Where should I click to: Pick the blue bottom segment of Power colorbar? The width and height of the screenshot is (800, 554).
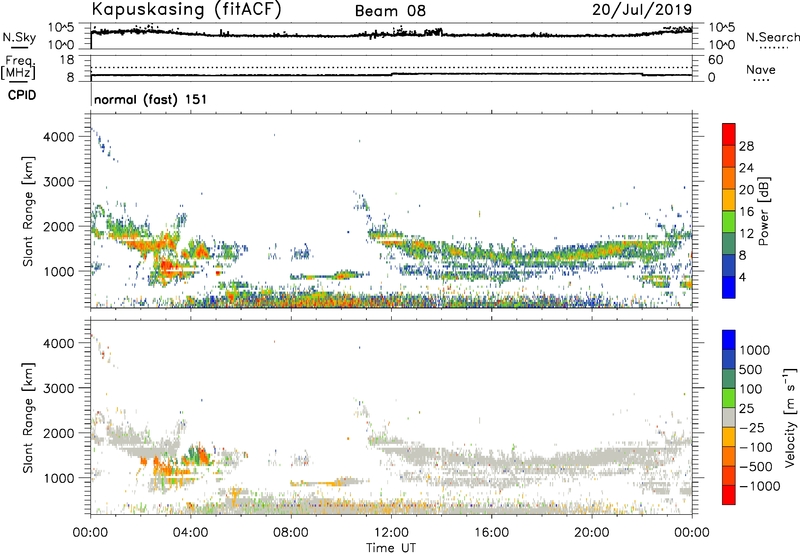tap(729, 287)
